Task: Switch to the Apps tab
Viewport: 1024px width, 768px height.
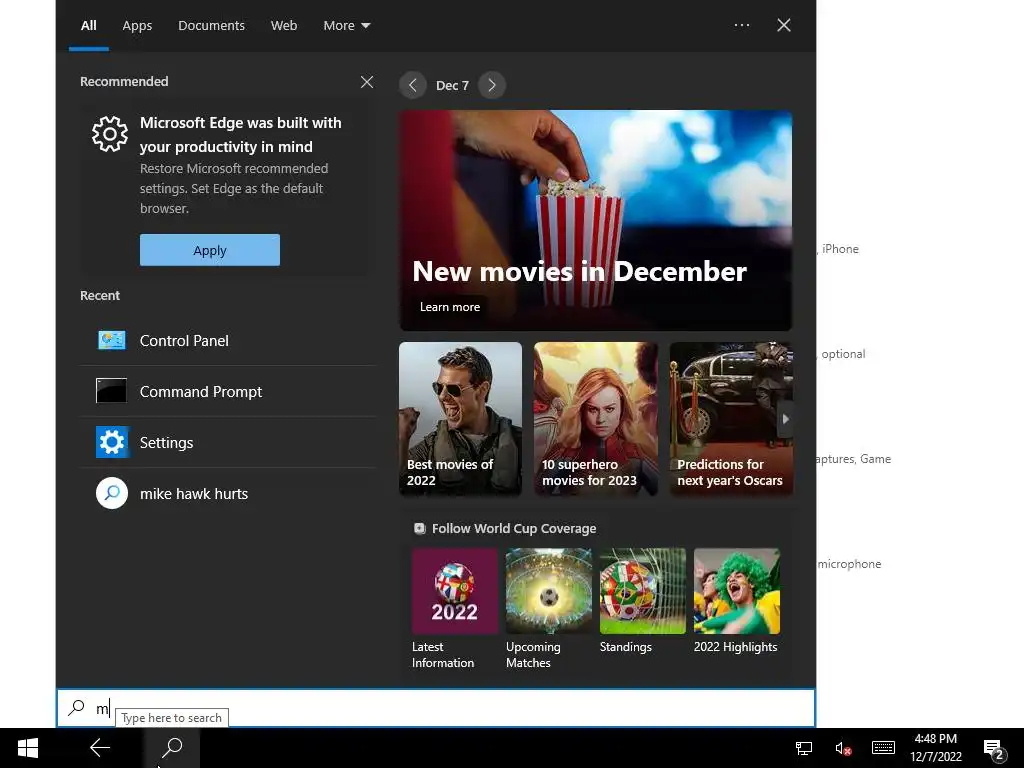Action: pos(137,25)
